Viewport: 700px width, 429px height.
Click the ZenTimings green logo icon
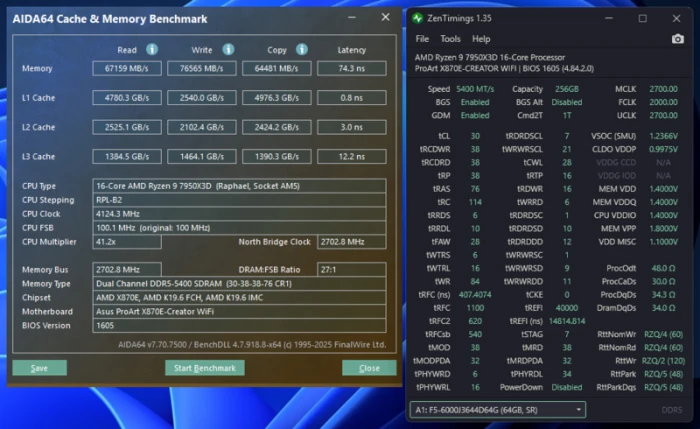(x=417, y=18)
